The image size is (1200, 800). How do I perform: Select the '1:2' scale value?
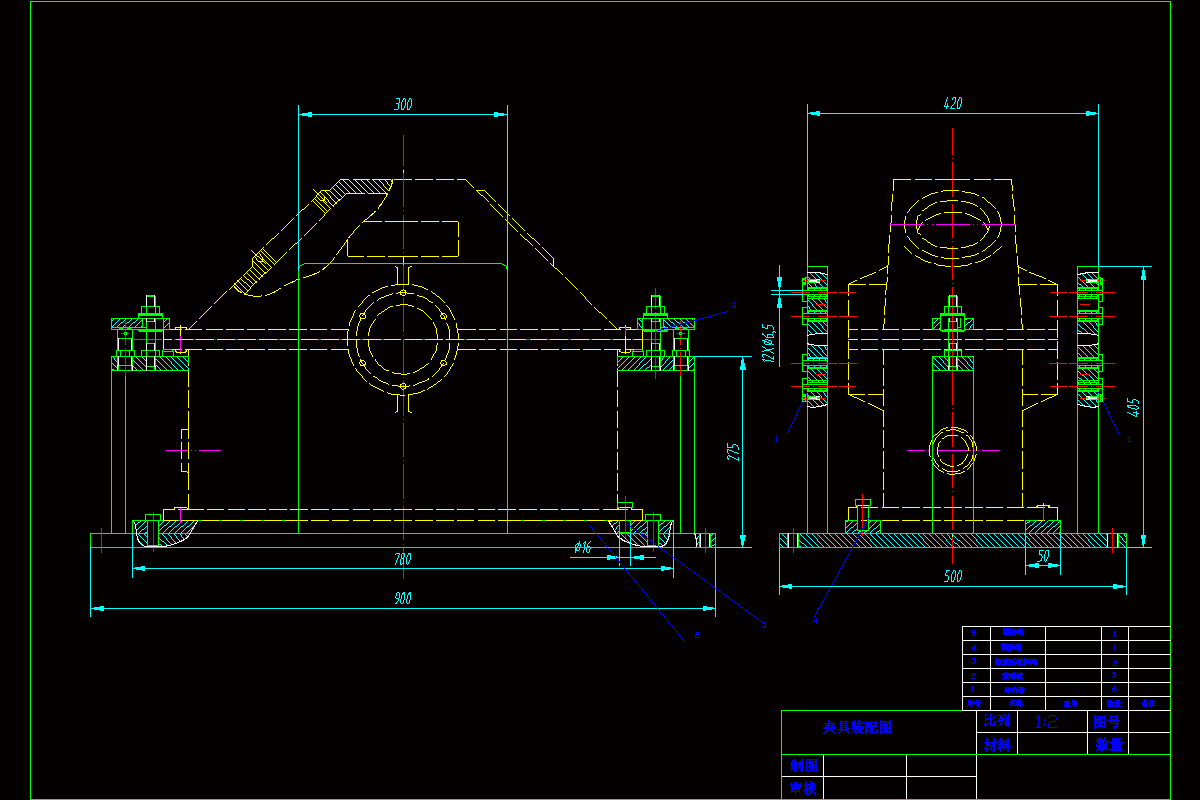point(1046,722)
